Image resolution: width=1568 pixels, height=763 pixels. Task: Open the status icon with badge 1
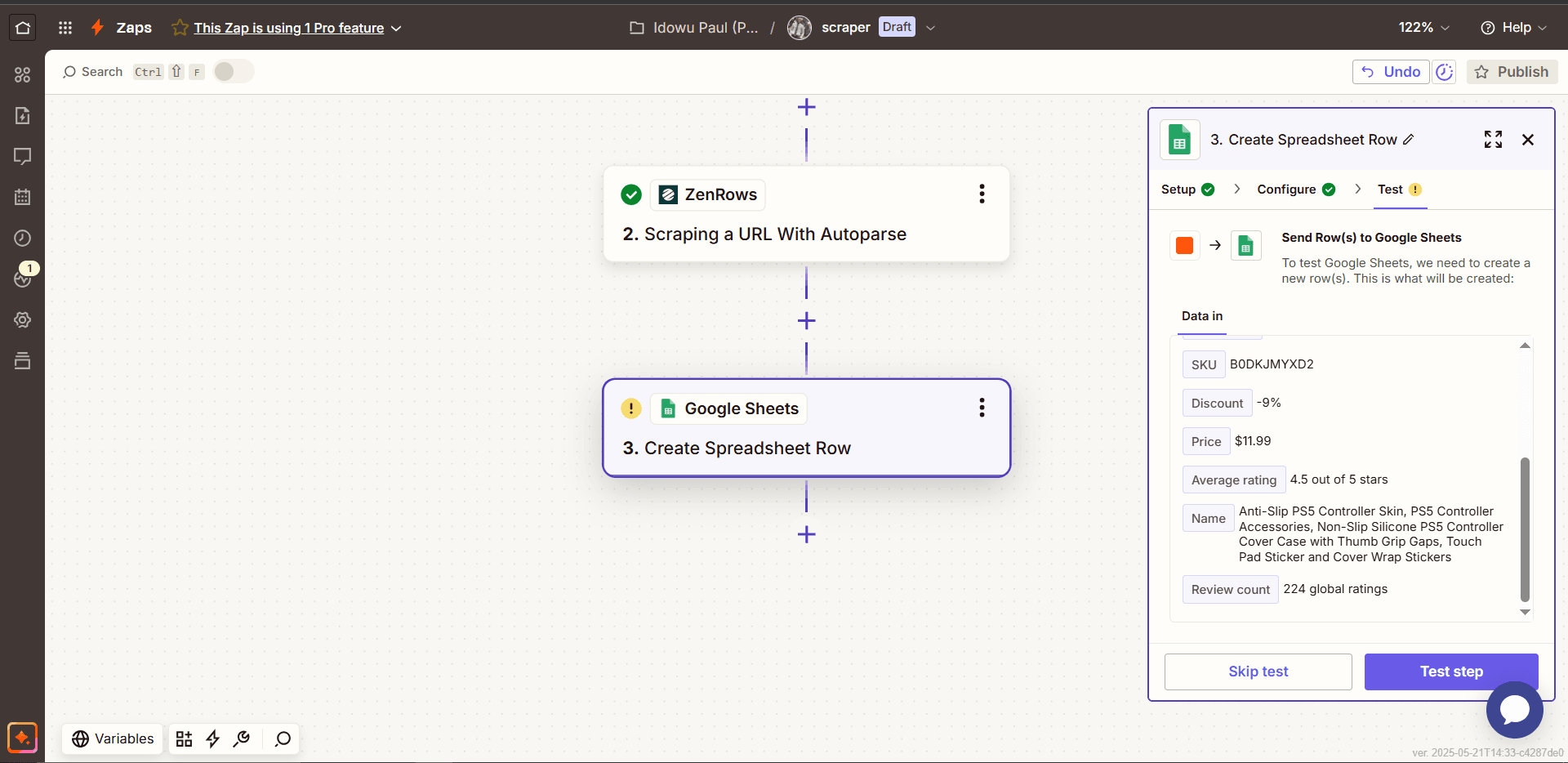(x=23, y=278)
